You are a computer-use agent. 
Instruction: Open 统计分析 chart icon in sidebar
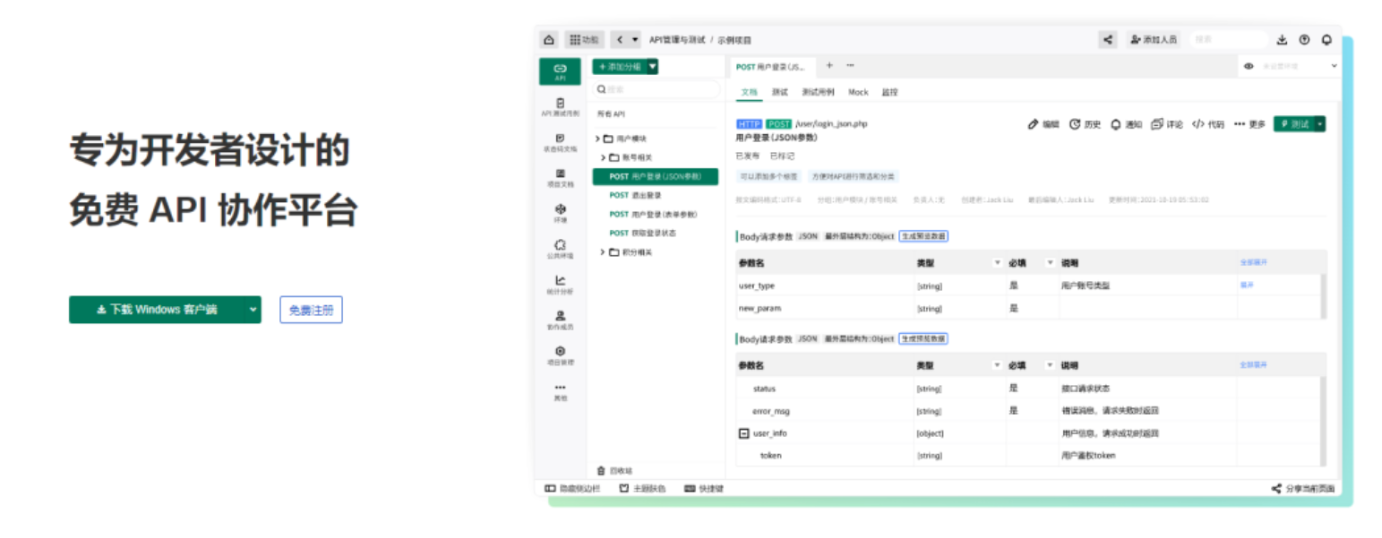560,285
